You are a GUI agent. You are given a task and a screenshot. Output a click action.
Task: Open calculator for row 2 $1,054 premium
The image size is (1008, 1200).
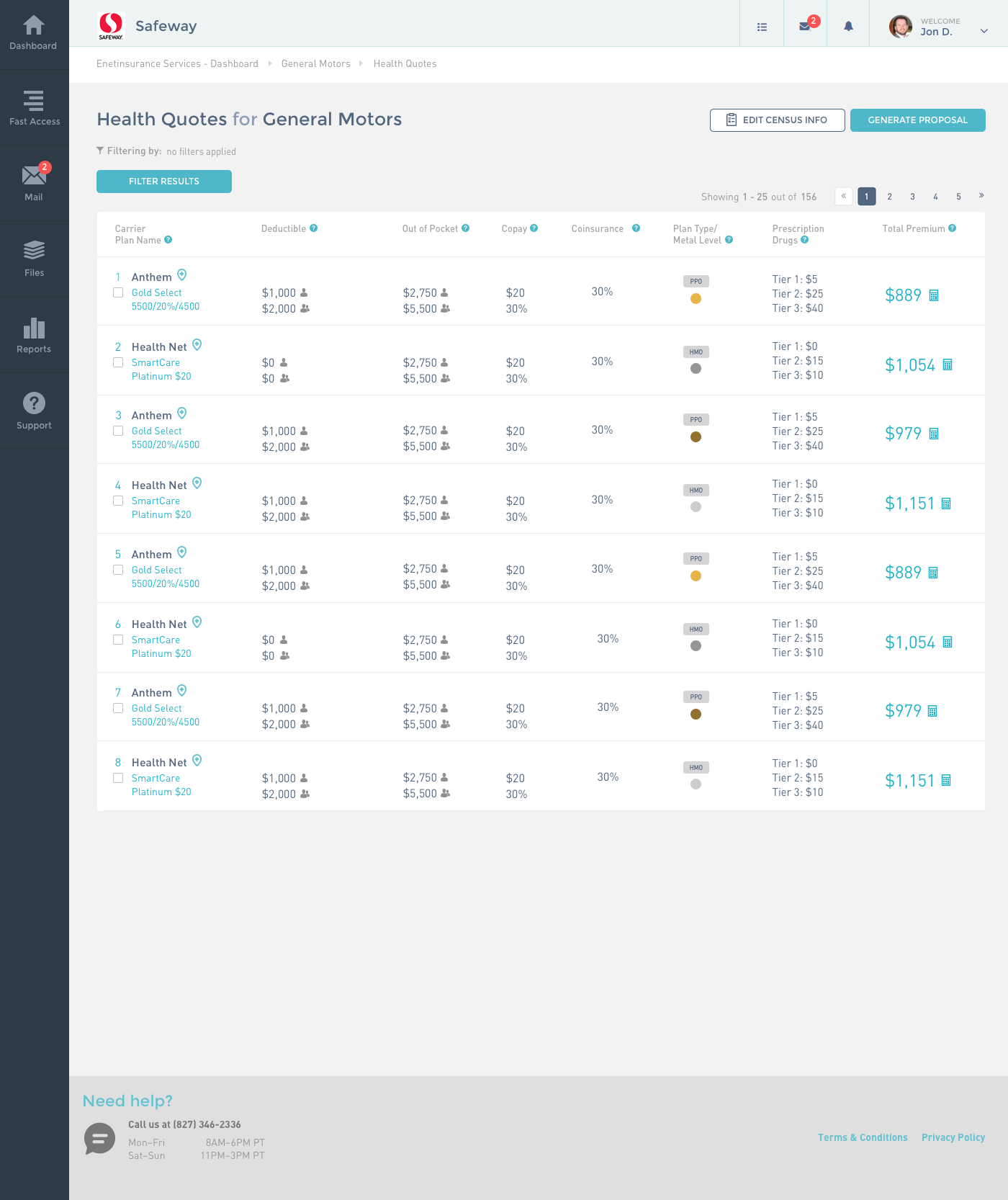click(x=948, y=365)
